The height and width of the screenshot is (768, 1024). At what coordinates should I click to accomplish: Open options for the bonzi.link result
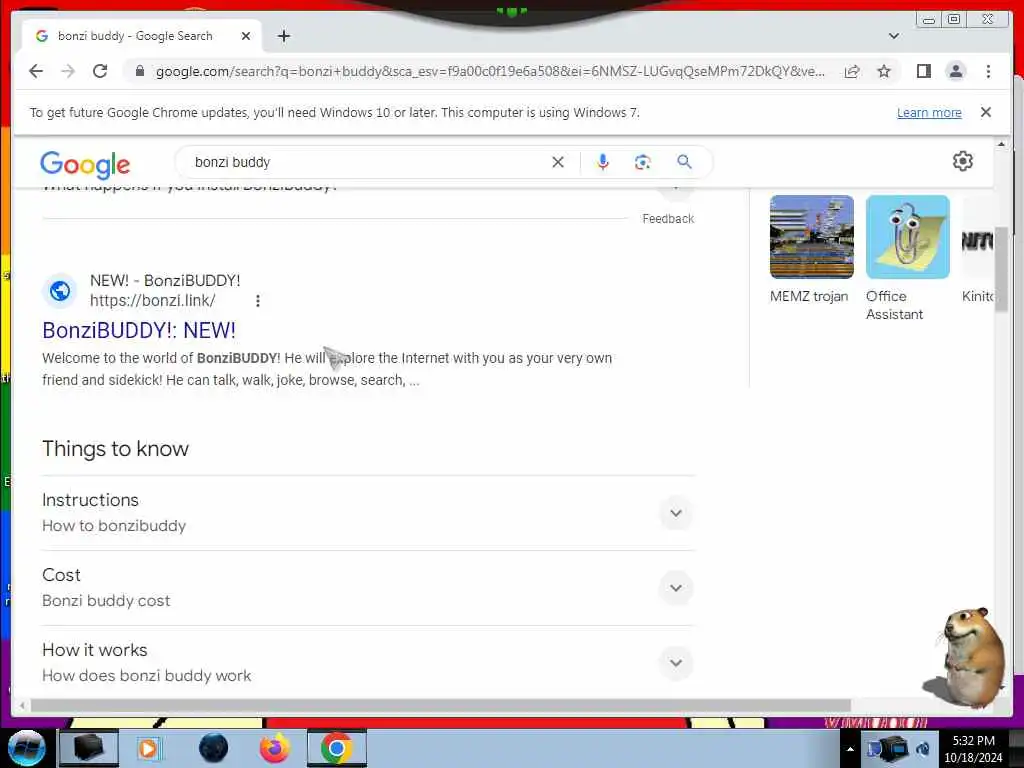click(258, 301)
